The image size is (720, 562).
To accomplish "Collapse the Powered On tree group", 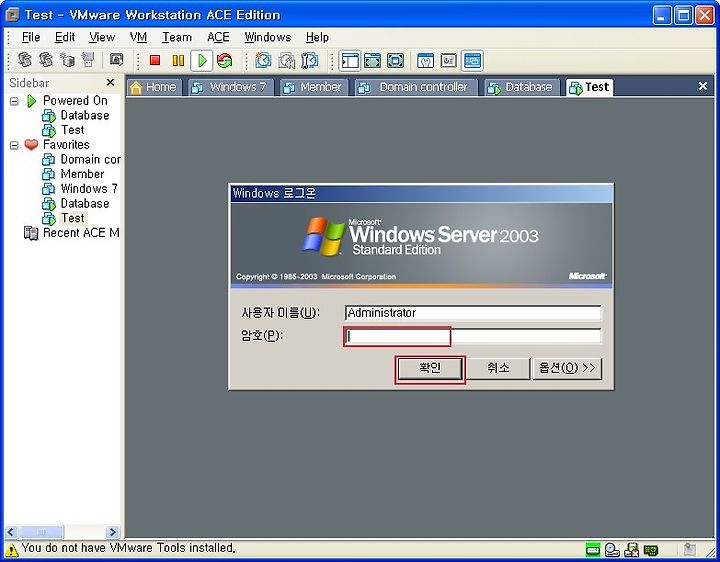I will pyautogui.click(x=14, y=101).
